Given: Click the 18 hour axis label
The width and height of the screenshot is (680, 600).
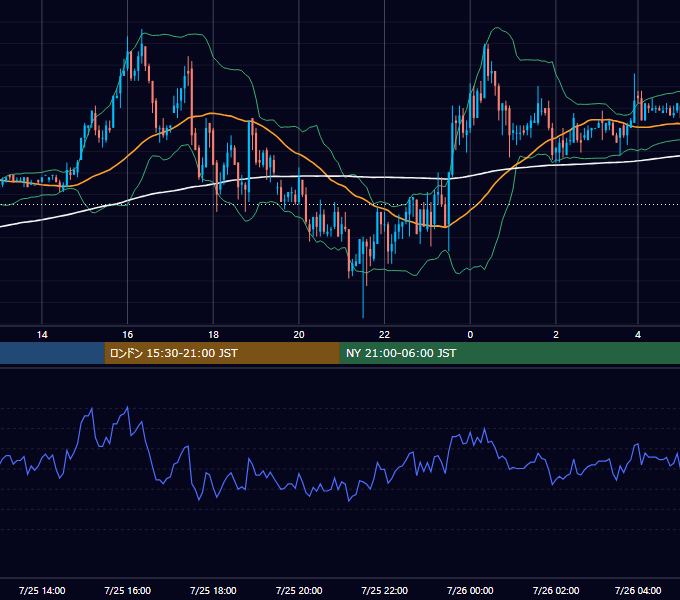Looking at the screenshot, I should 213,335.
